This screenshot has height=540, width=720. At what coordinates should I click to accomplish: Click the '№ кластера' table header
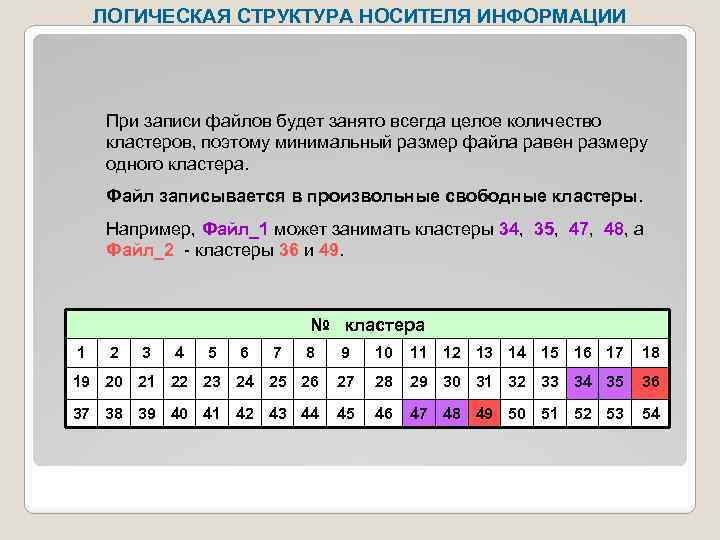[x=367, y=325]
